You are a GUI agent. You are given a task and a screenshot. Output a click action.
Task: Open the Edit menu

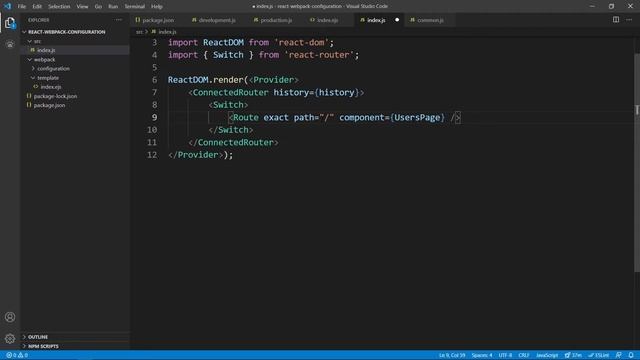point(37,7)
